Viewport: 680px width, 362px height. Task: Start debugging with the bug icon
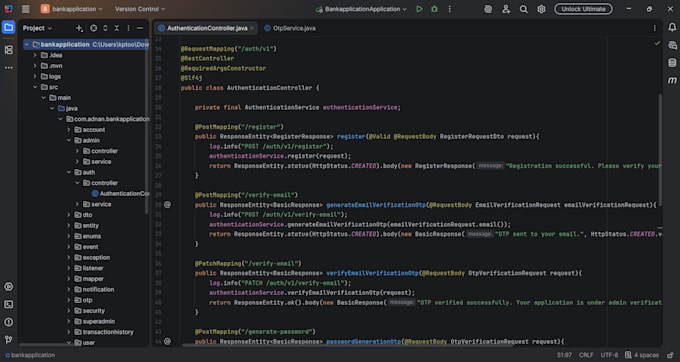click(434, 9)
